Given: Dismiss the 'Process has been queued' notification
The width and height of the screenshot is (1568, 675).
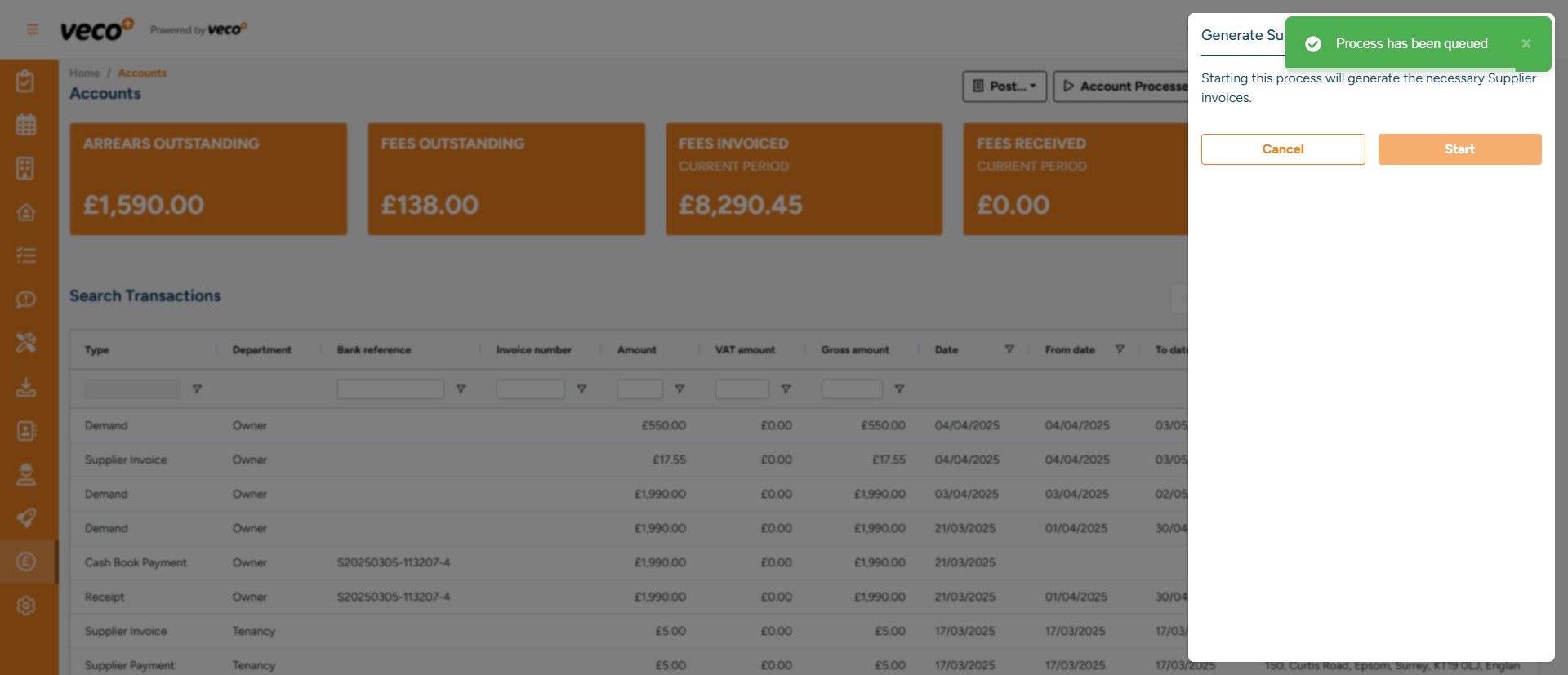Looking at the screenshot, I should (x=1526, y=44).
